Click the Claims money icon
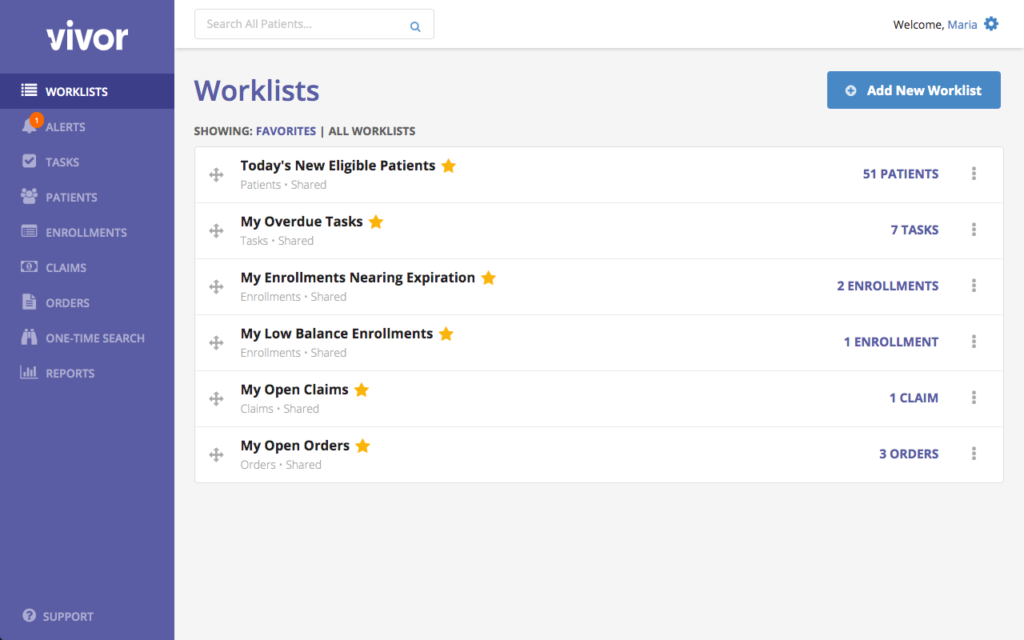The image size is (1024, 640). pyautogui.click(x=29, y=266)
